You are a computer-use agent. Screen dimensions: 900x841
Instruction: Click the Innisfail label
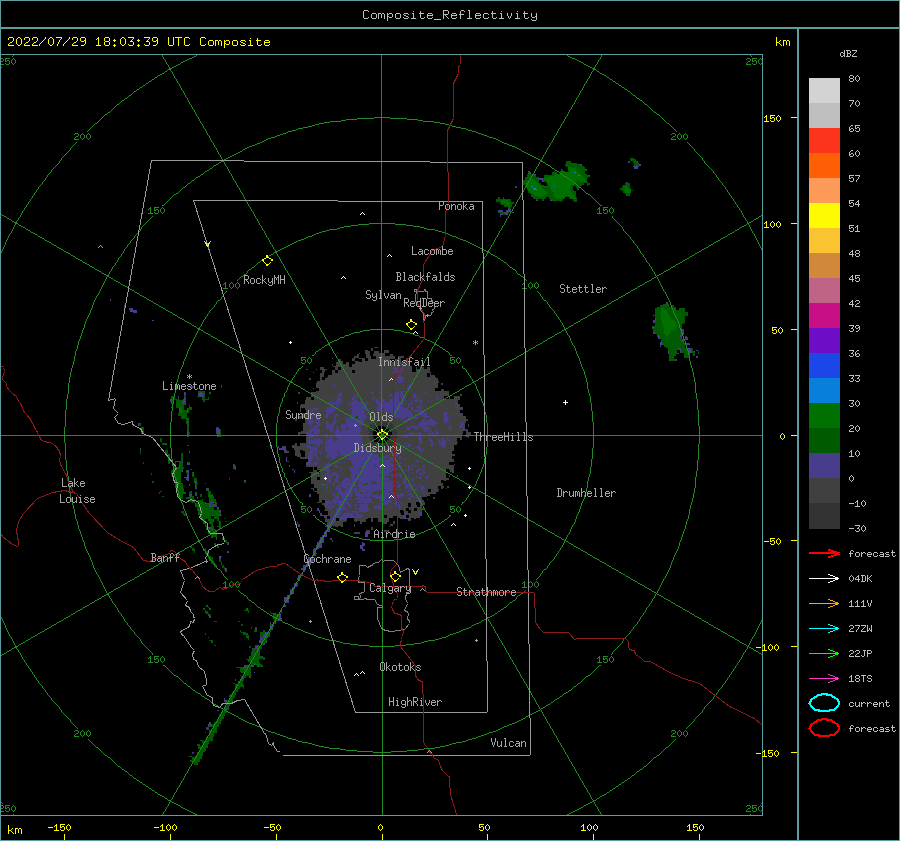pos(404,362)
